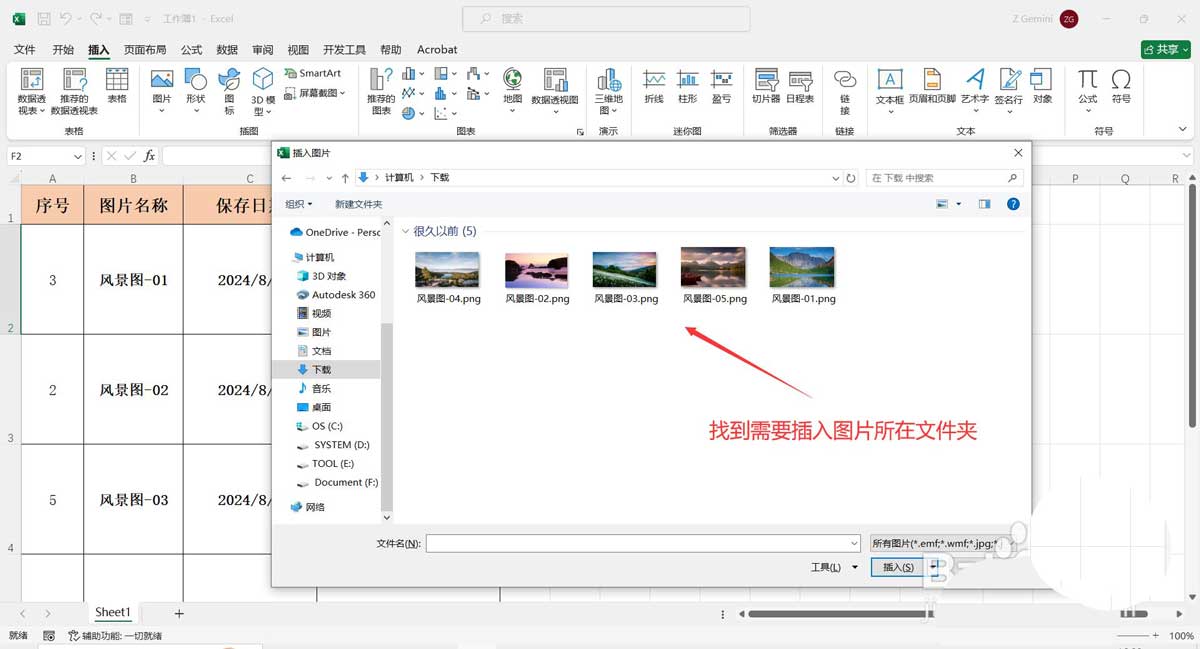Open 3D Models (3D 模型) option
1200x649 pixels.
(263, 91)
